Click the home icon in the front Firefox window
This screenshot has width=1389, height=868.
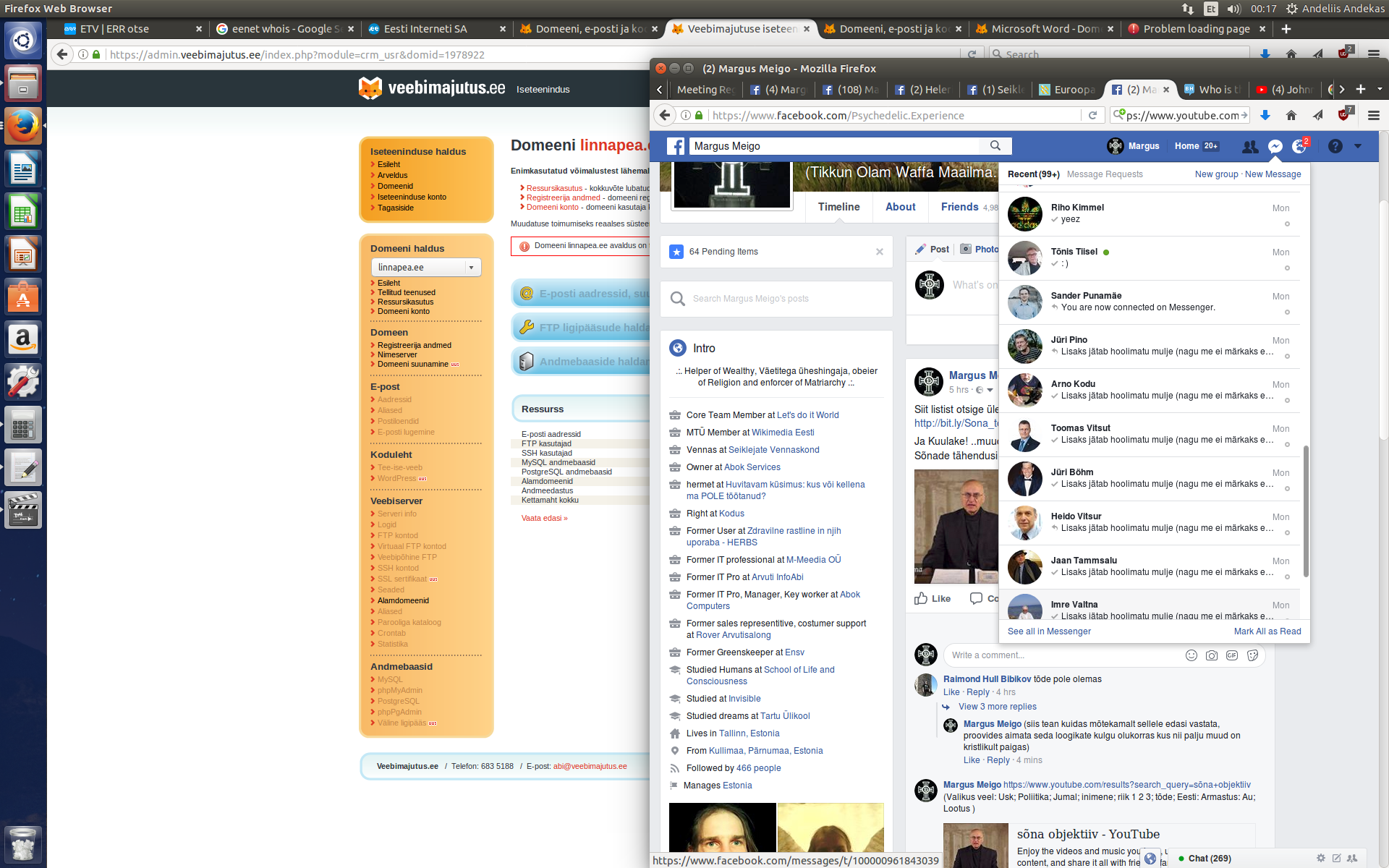tap(1291, 116)
